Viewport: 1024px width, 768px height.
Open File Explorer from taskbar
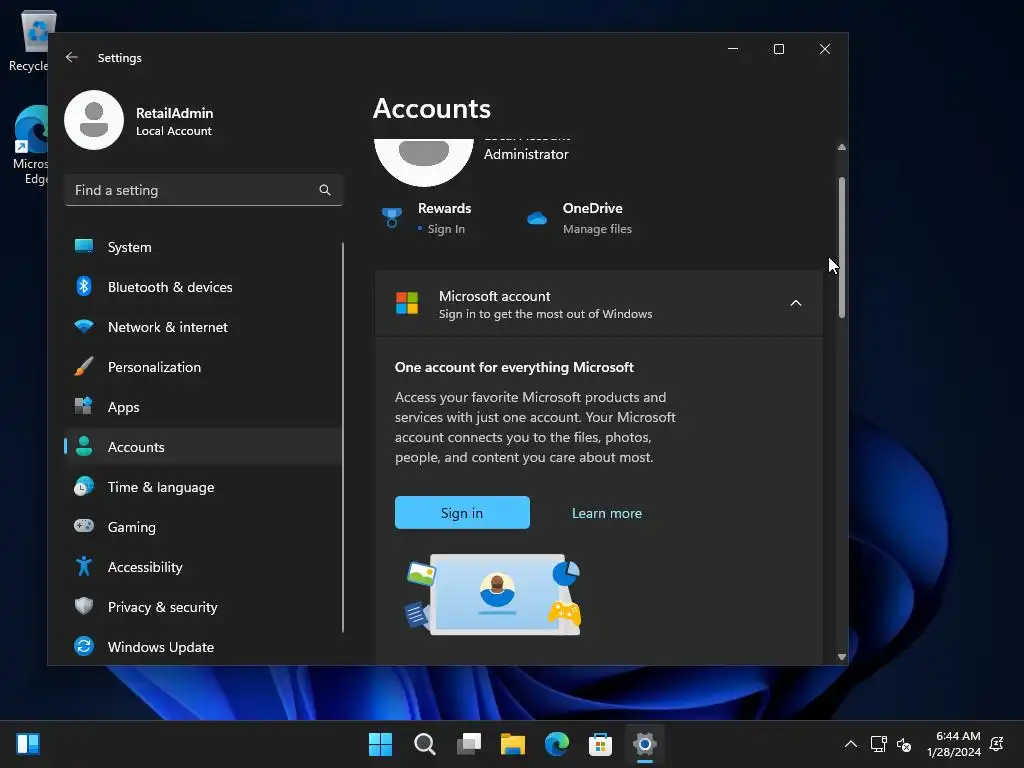[513, 744]
